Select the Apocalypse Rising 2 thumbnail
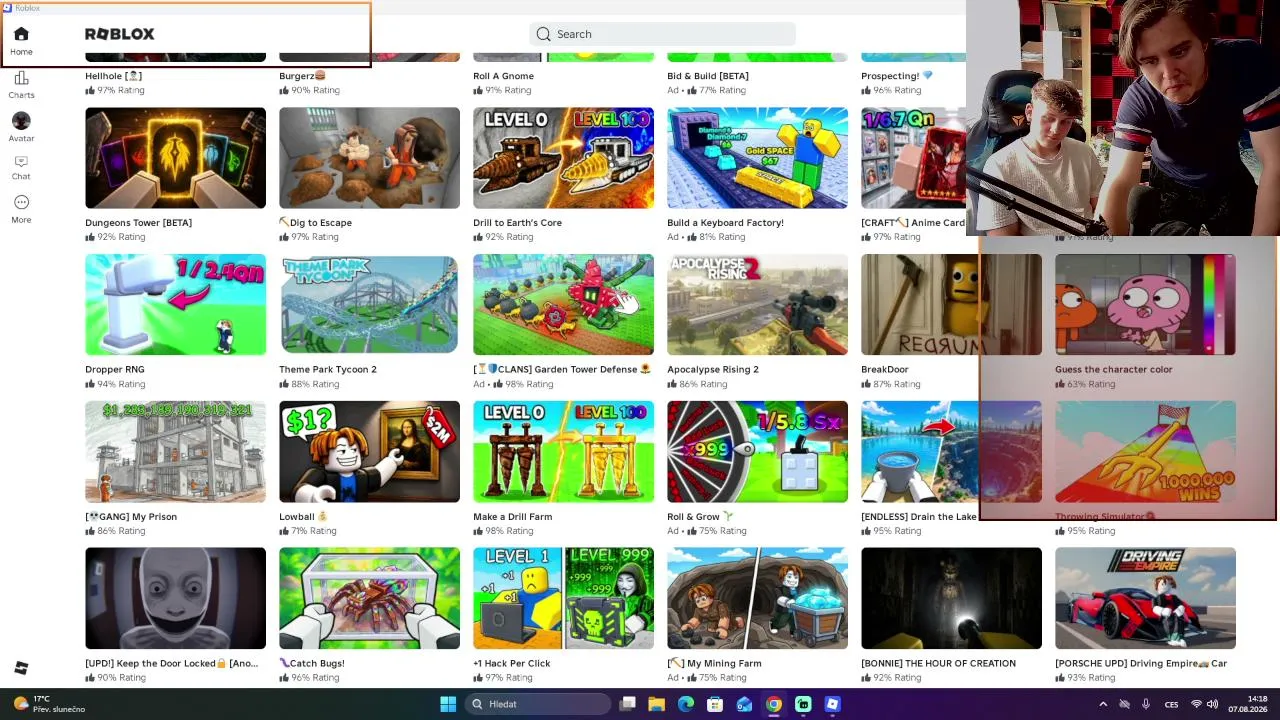 (757, 305)
